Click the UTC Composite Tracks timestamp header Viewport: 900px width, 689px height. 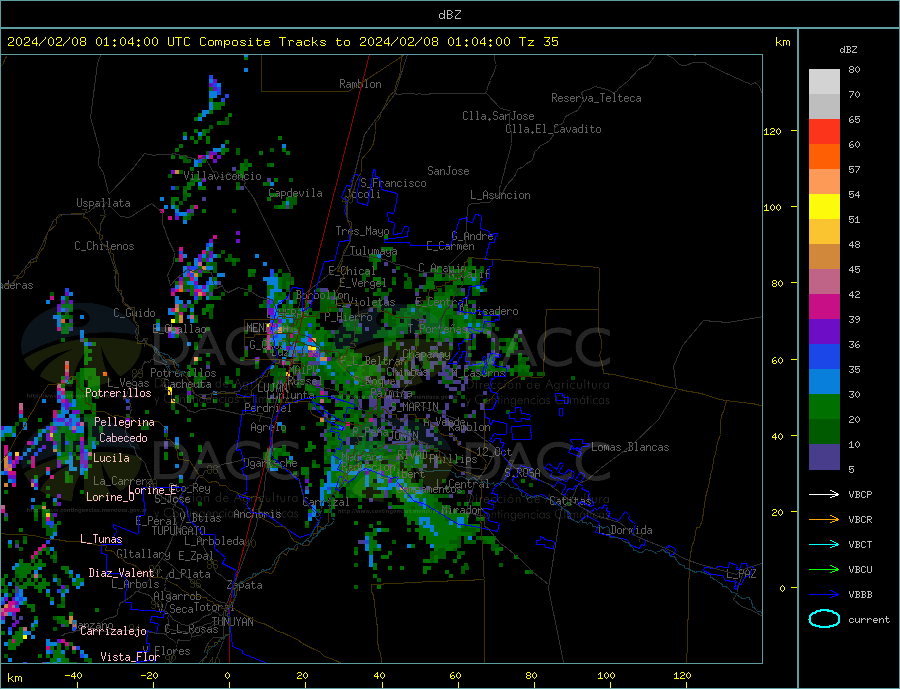tap(282, 42)
